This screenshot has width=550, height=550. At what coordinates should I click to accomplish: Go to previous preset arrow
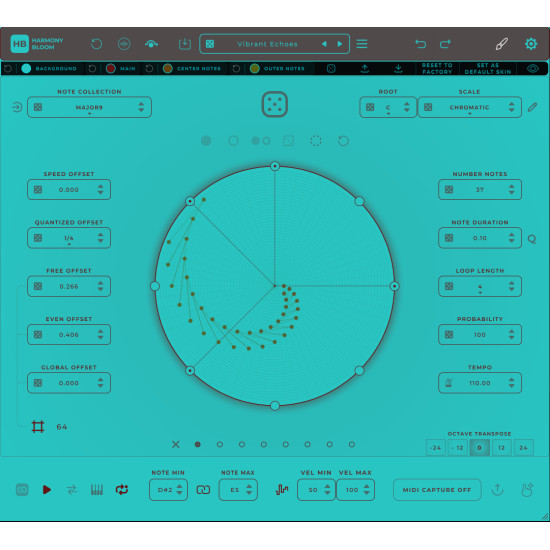[324, 44]
